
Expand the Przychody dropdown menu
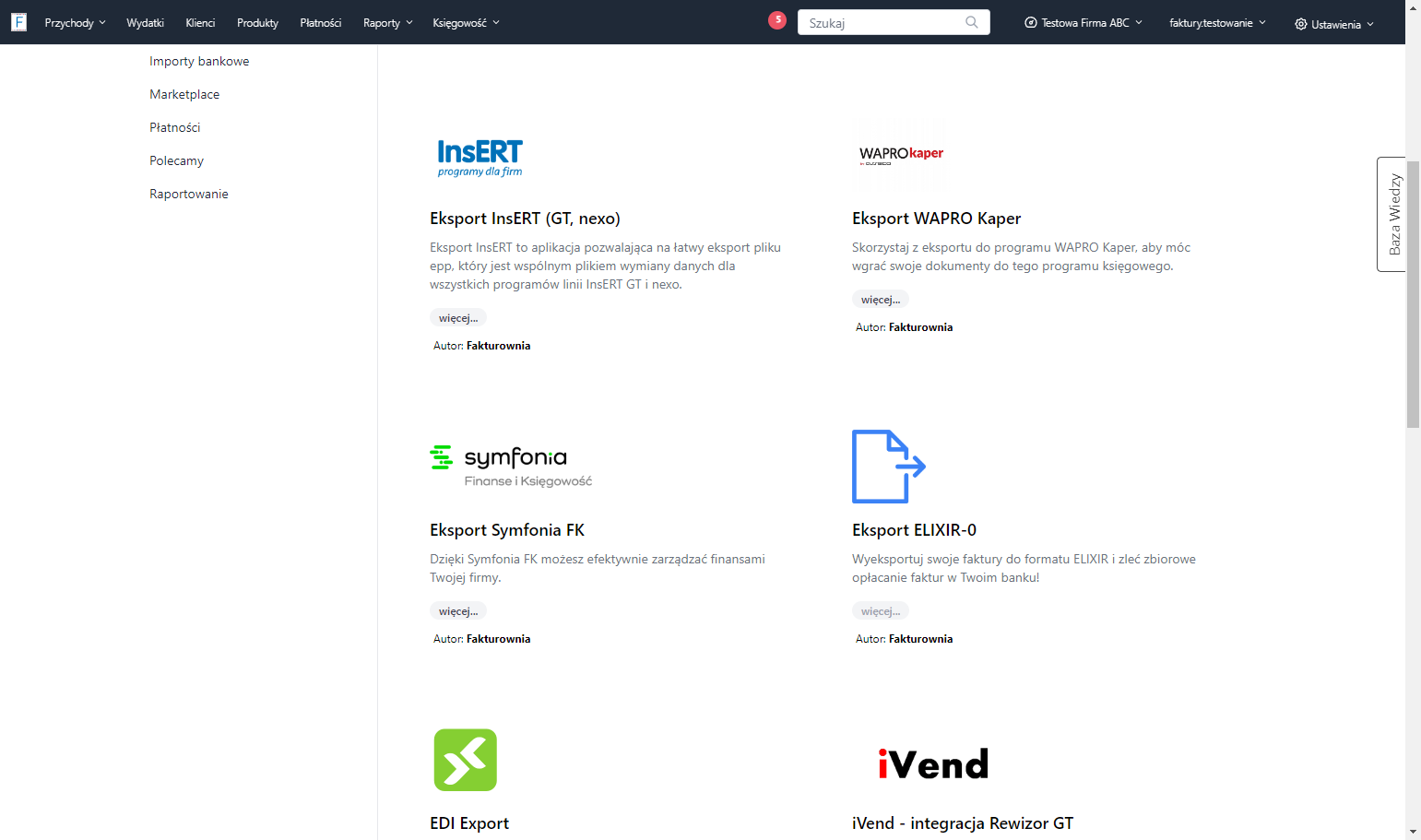click(75, 23)
